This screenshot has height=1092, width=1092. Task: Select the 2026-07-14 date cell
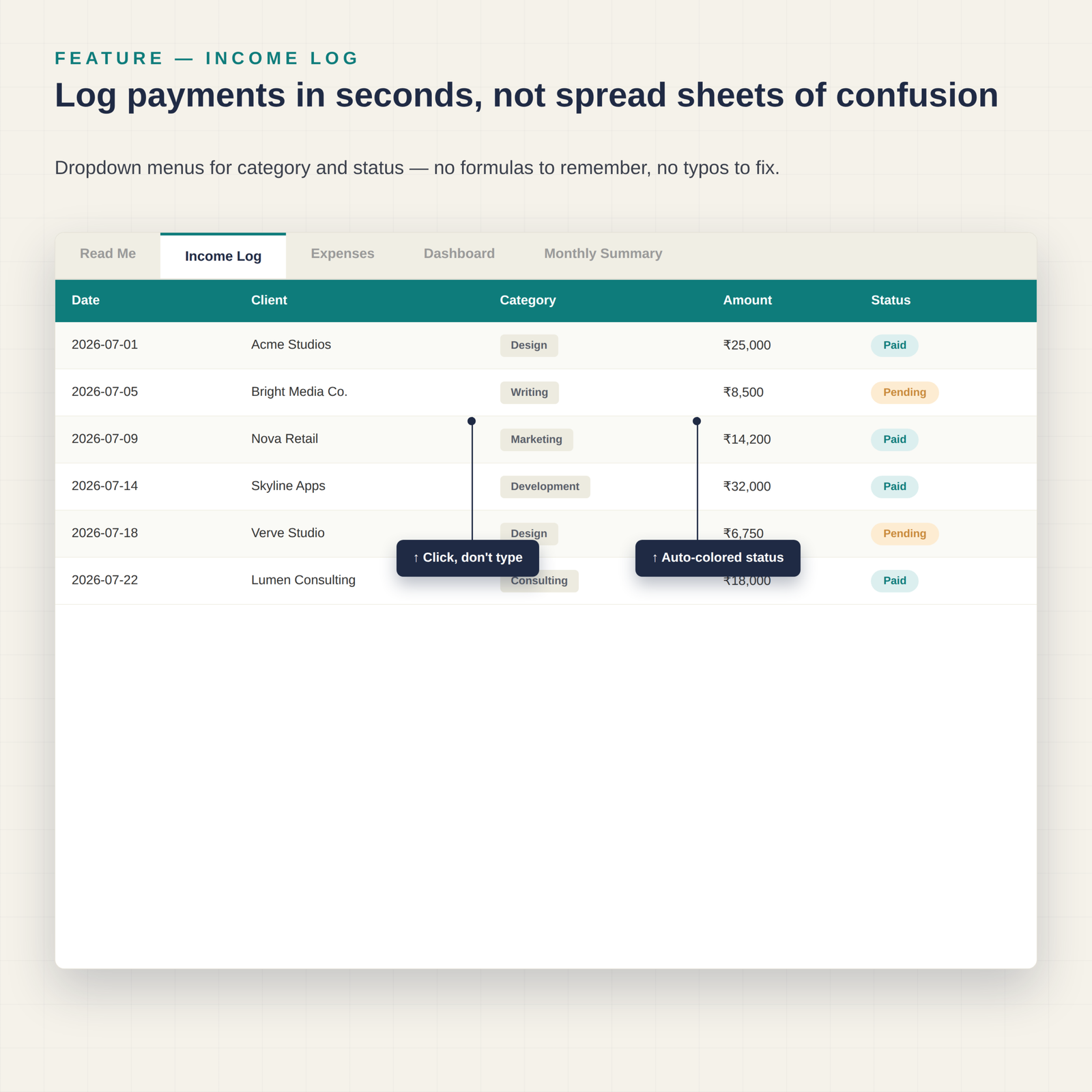coord(104,486)
